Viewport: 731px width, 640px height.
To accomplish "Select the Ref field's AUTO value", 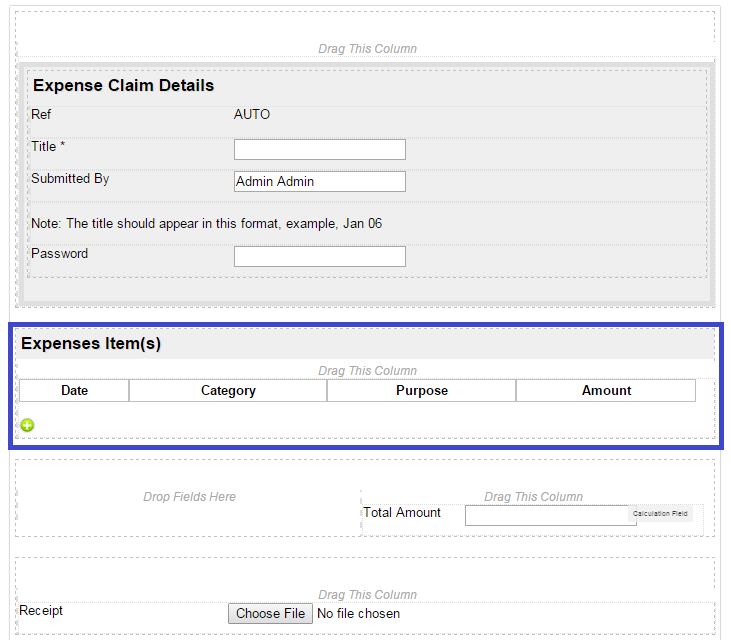I will tap(252, 115).
